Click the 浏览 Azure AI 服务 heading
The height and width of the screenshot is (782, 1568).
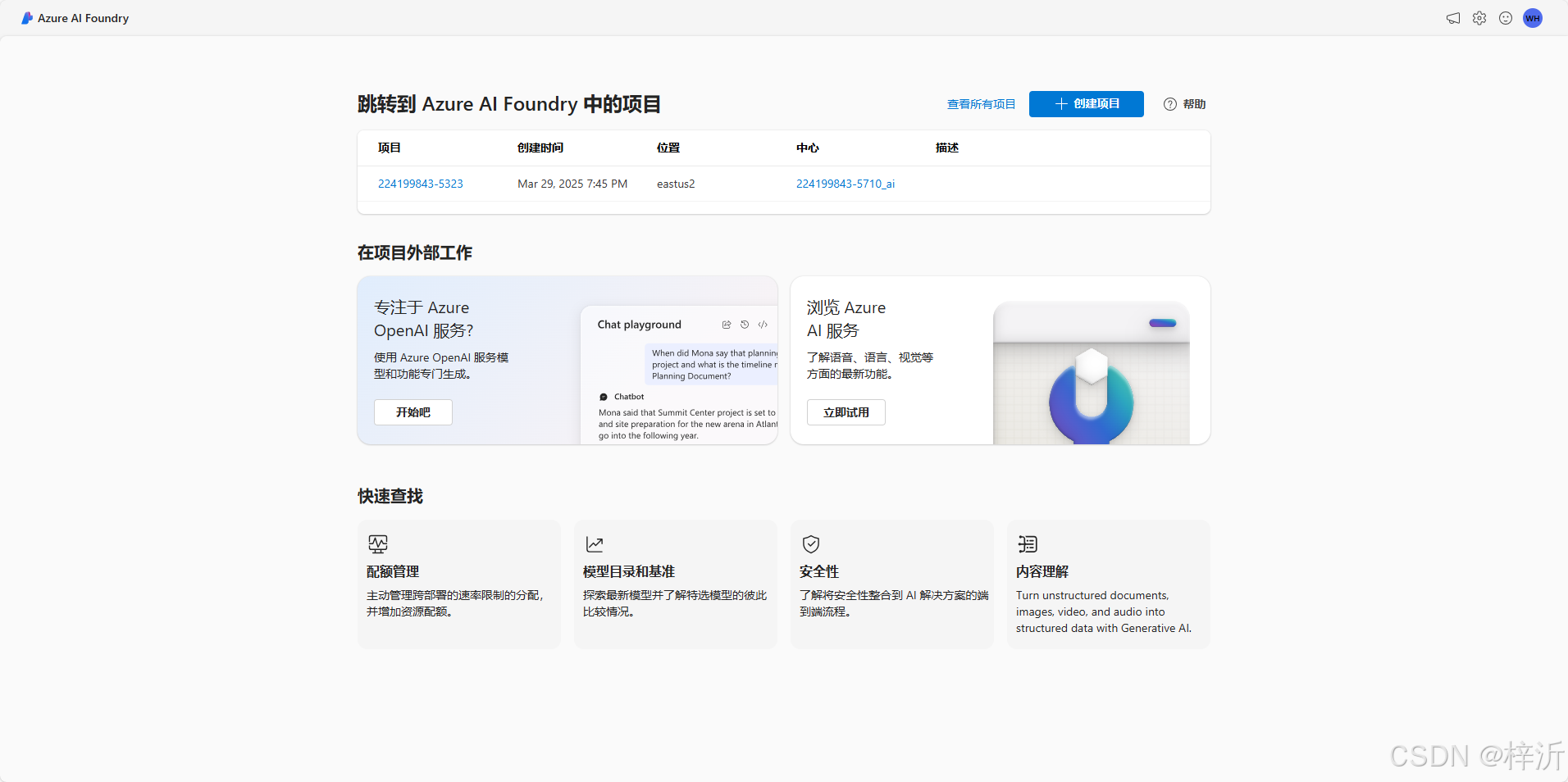846,319
